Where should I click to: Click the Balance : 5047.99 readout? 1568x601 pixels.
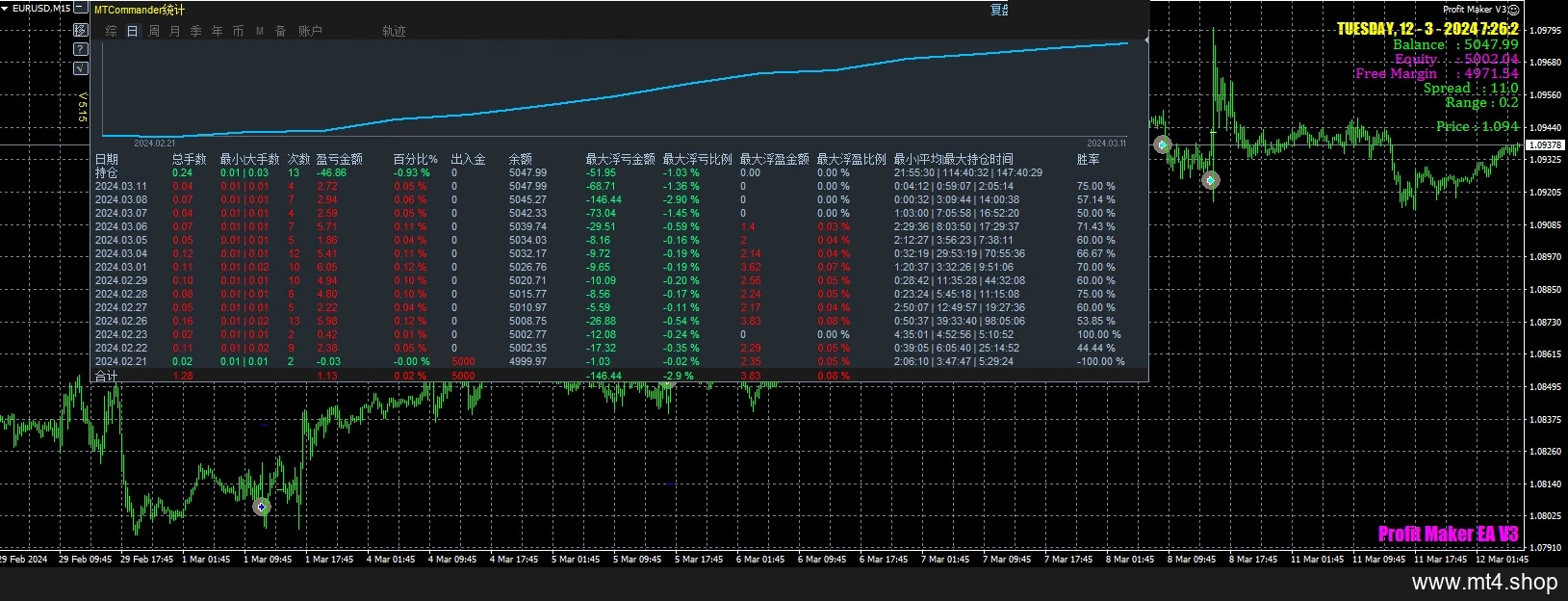coord(1455,44)
